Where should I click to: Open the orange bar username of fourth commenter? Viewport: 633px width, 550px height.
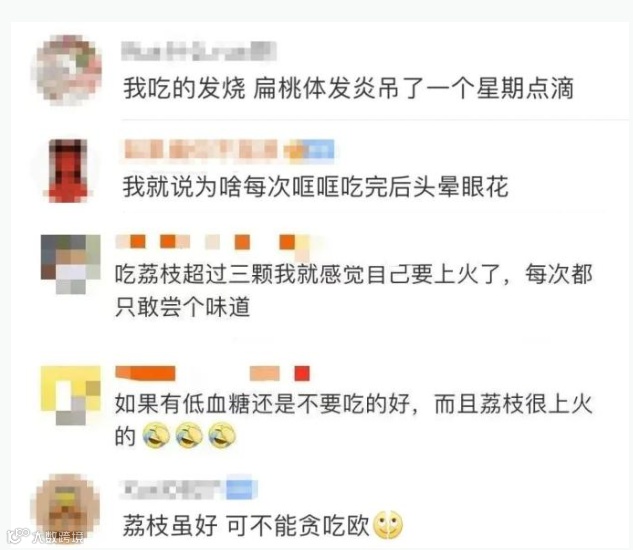145,373
